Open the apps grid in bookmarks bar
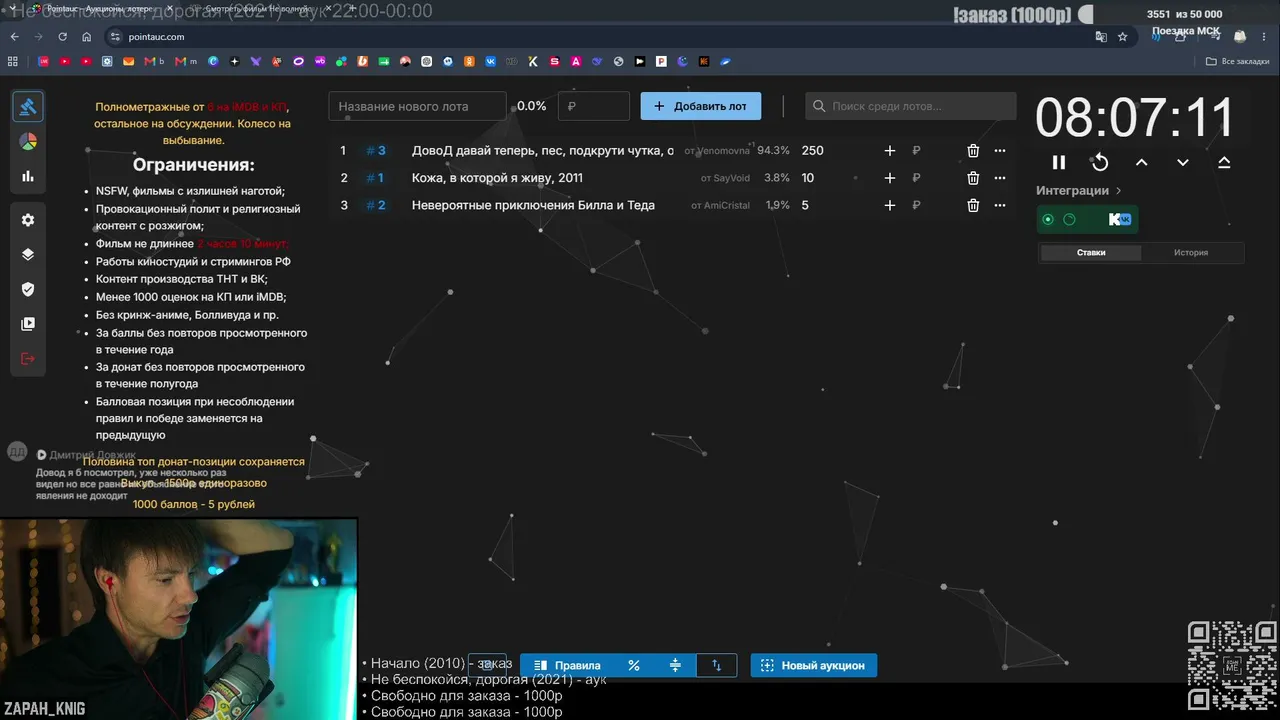1280x720 pixels. click(x=13, y=61)
